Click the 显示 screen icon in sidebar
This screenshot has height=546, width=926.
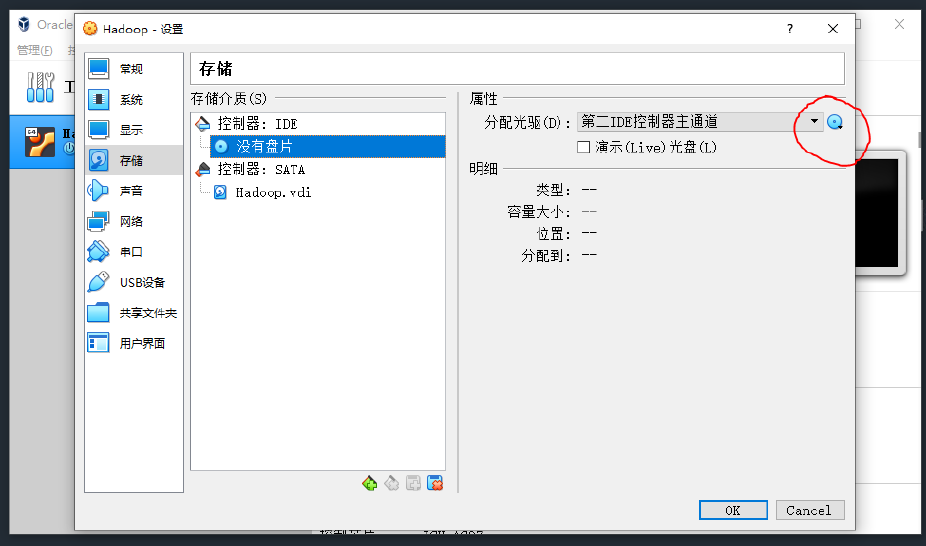pyautogui.click(x=99, y=130)
